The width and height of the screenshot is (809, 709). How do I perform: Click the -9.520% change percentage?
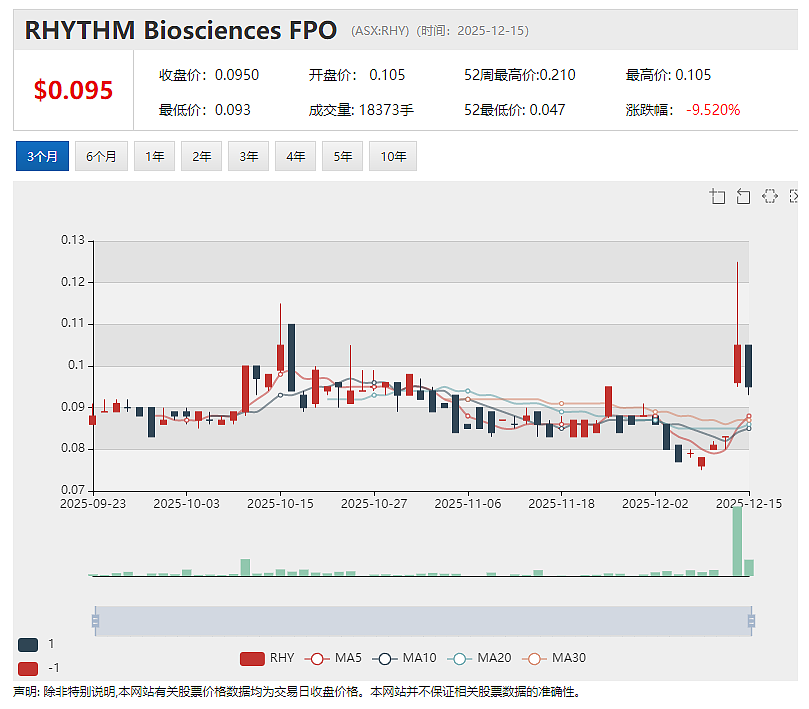tap(713, 110)
